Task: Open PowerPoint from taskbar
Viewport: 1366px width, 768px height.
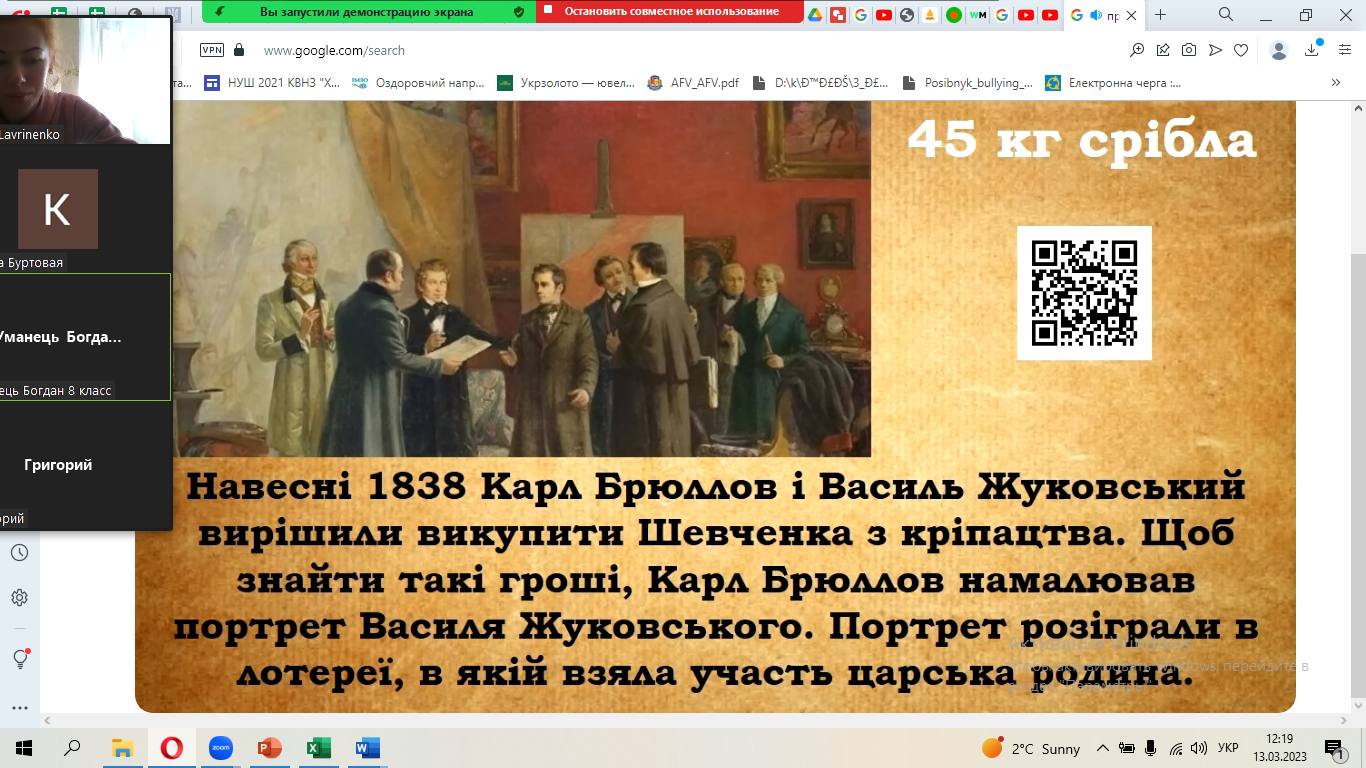Action: point(269,748)
